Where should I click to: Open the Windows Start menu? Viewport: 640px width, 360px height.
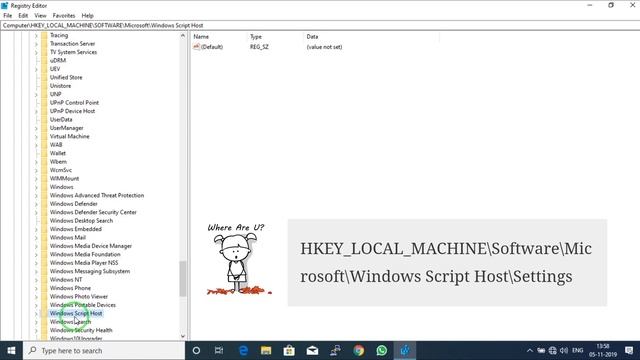[11, 351]
